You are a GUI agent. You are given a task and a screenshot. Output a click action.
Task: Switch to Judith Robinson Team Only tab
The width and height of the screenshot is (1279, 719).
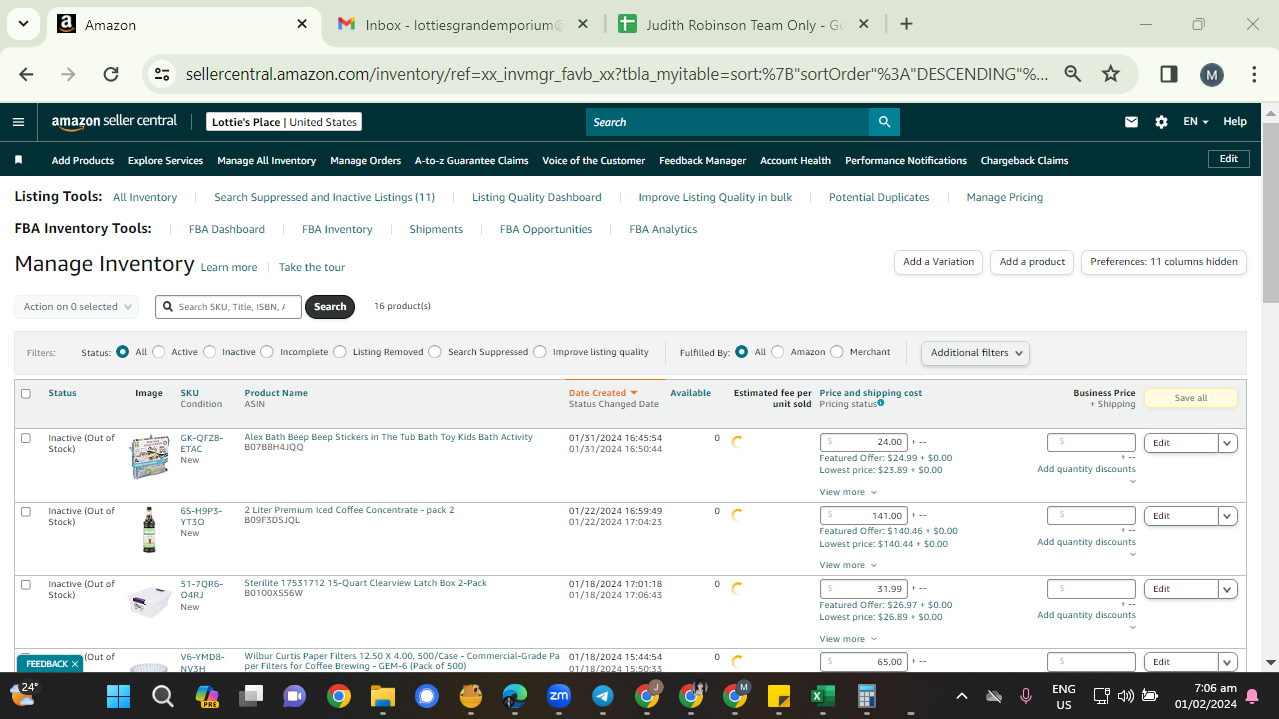click(x=744, y=24)
